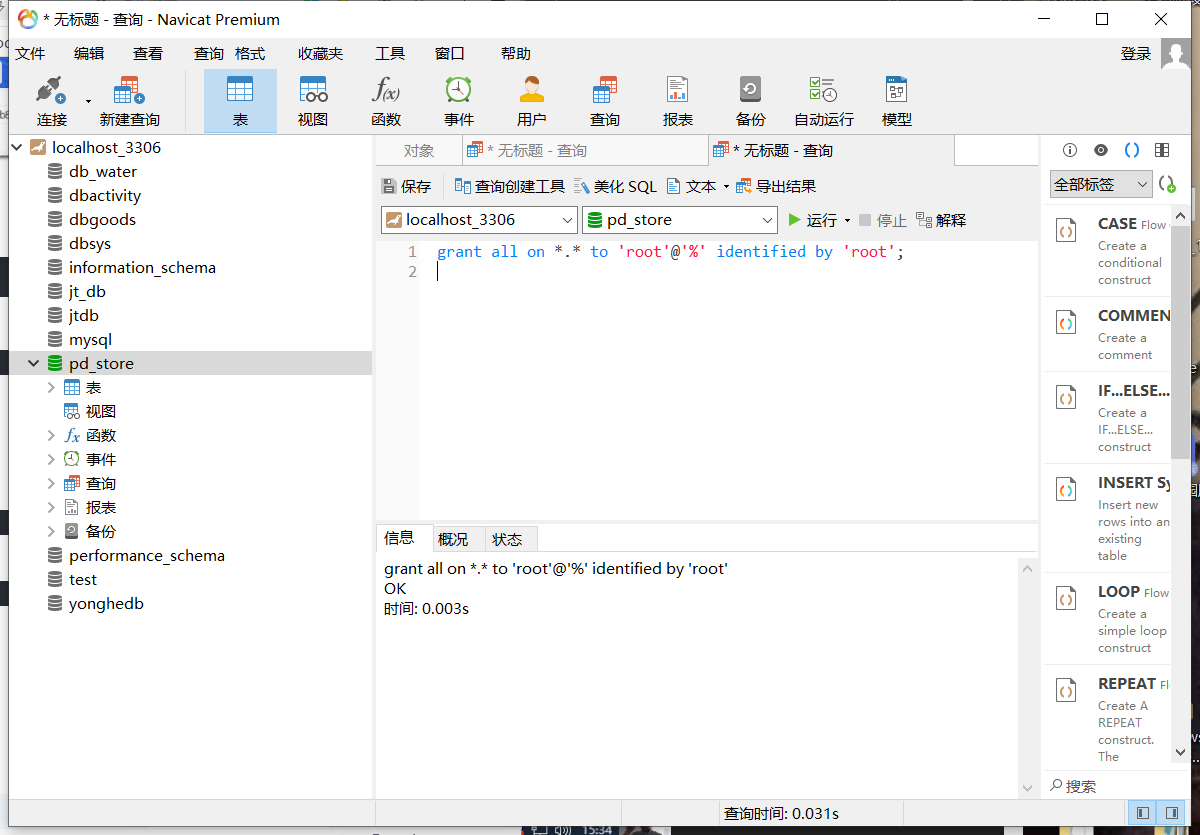
Task: Select the 用户 toolbar icon
Action: point(531,99)
